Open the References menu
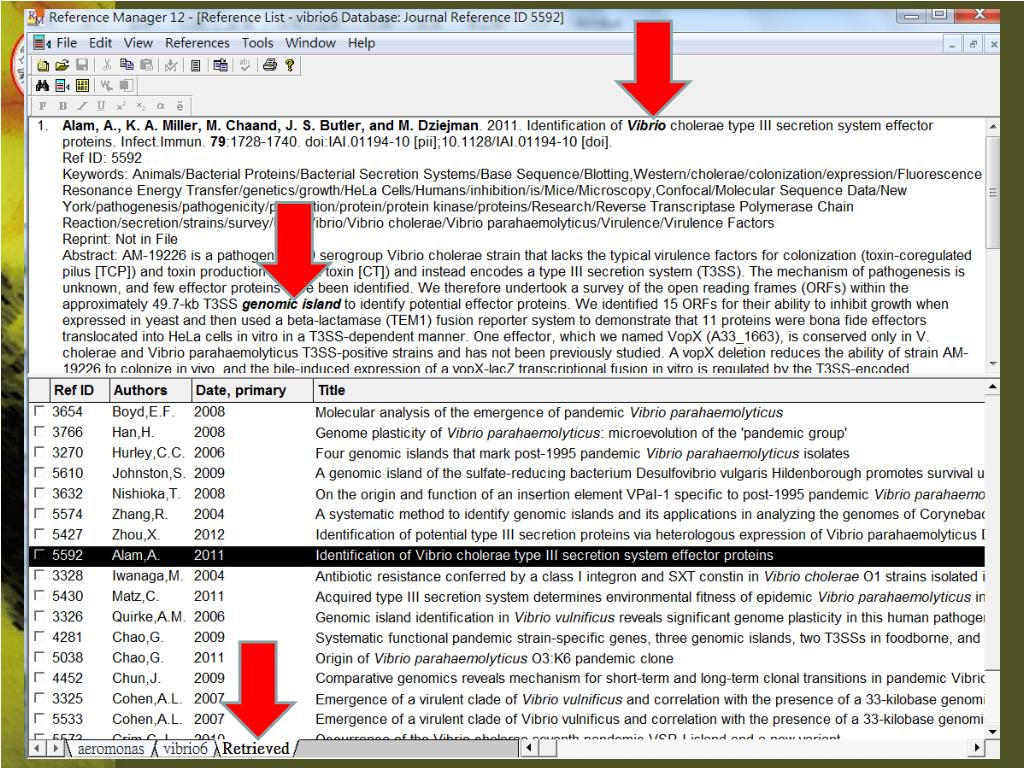 [x=197, y=43]
